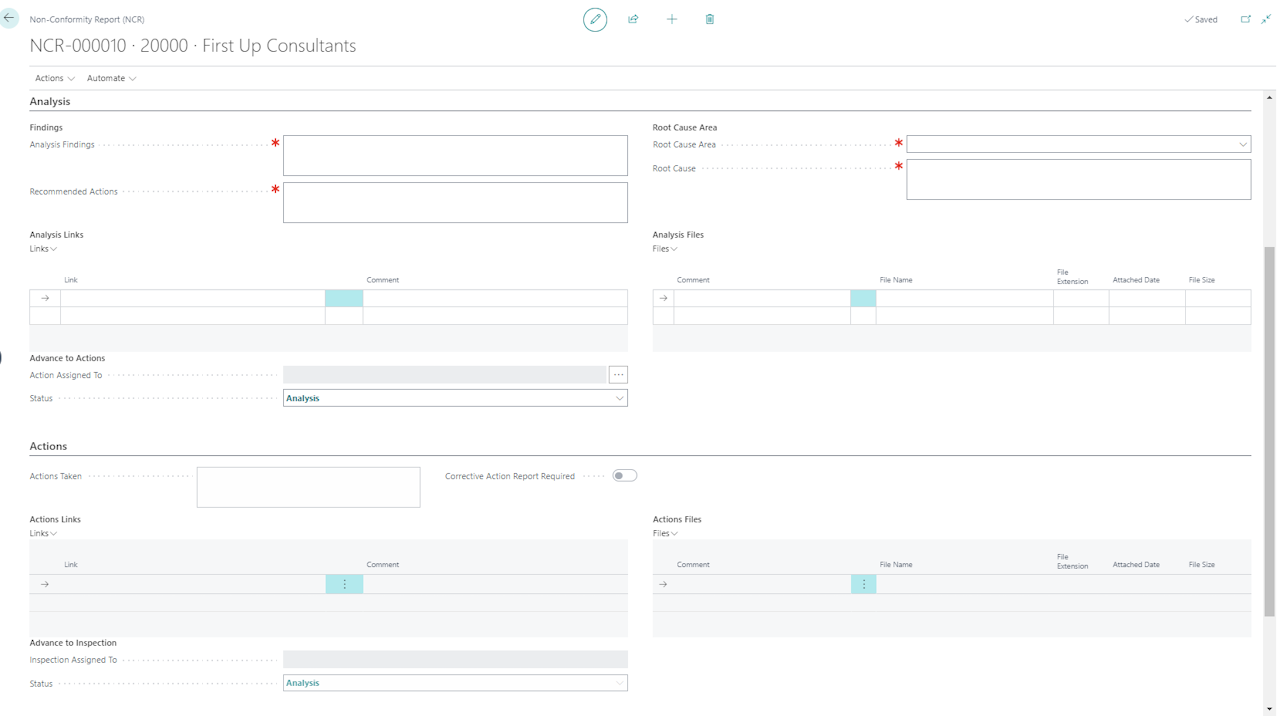1280x720 pixels.
Task: Click Action Assigned To lookup ellipsis button
Action: pos(618,375)
